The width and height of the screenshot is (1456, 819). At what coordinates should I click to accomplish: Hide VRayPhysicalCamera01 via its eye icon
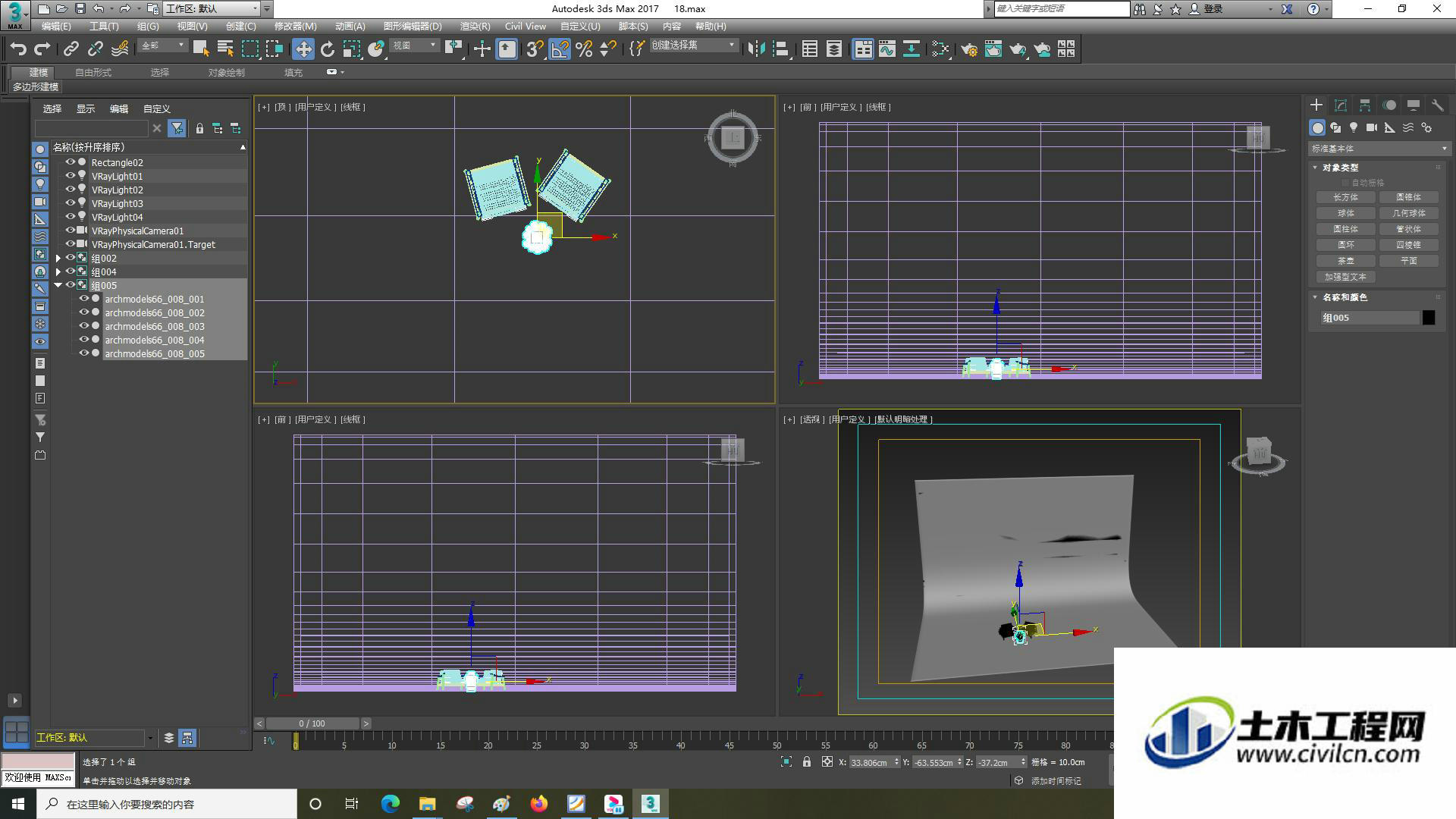[x=71, y=231]
